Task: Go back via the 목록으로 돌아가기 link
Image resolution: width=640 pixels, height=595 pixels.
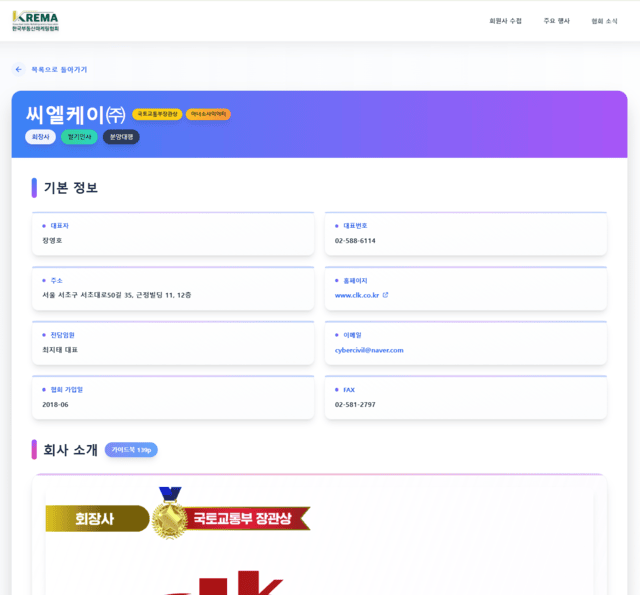Action: pos(59,69)
